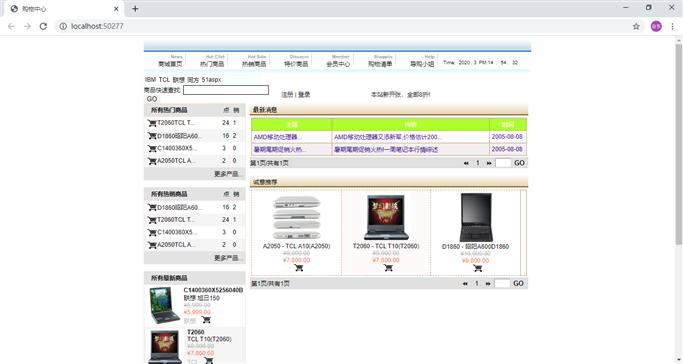The height and width of the screenshot is (364, 683).
Task: Open a new browser tab with plus icon
Action: pyautogui.click(x=135, y=9)
